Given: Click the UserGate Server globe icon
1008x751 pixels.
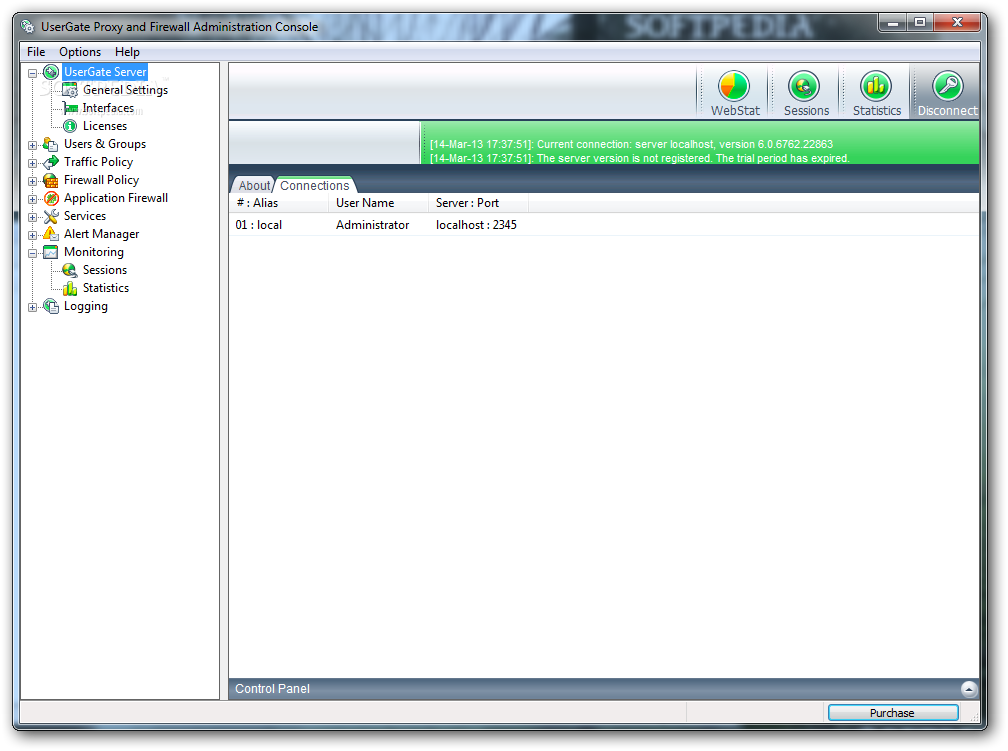Looking at the screenshot, I should point(51,72).
